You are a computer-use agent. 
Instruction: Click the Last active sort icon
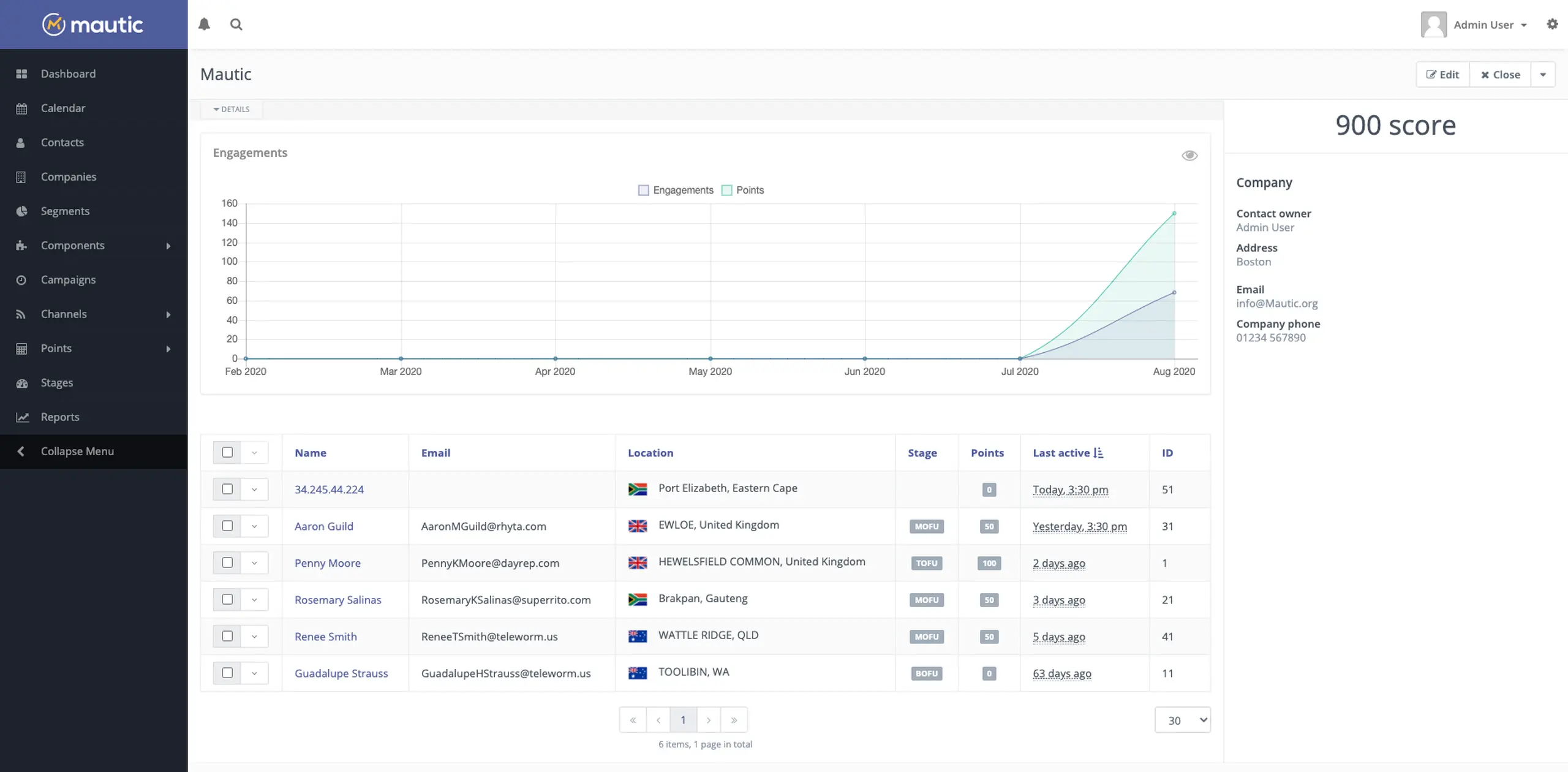tap(1098, 453)
